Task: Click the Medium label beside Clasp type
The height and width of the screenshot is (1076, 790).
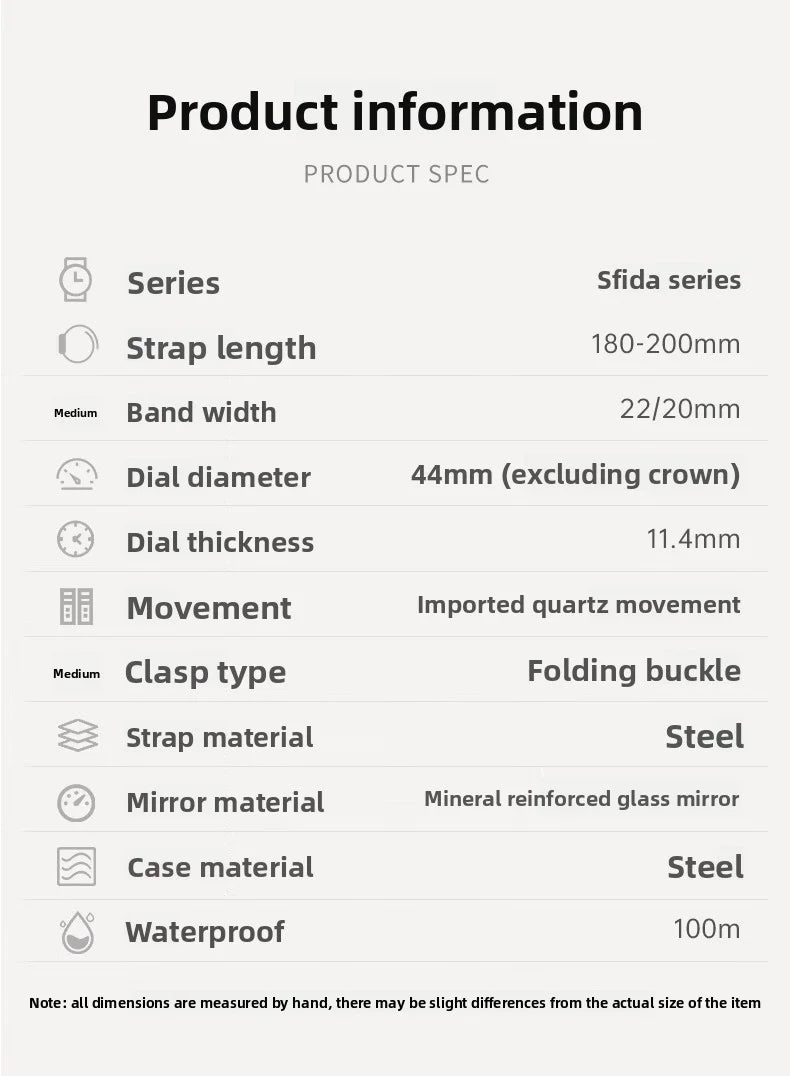Action: tap(77, 674)
